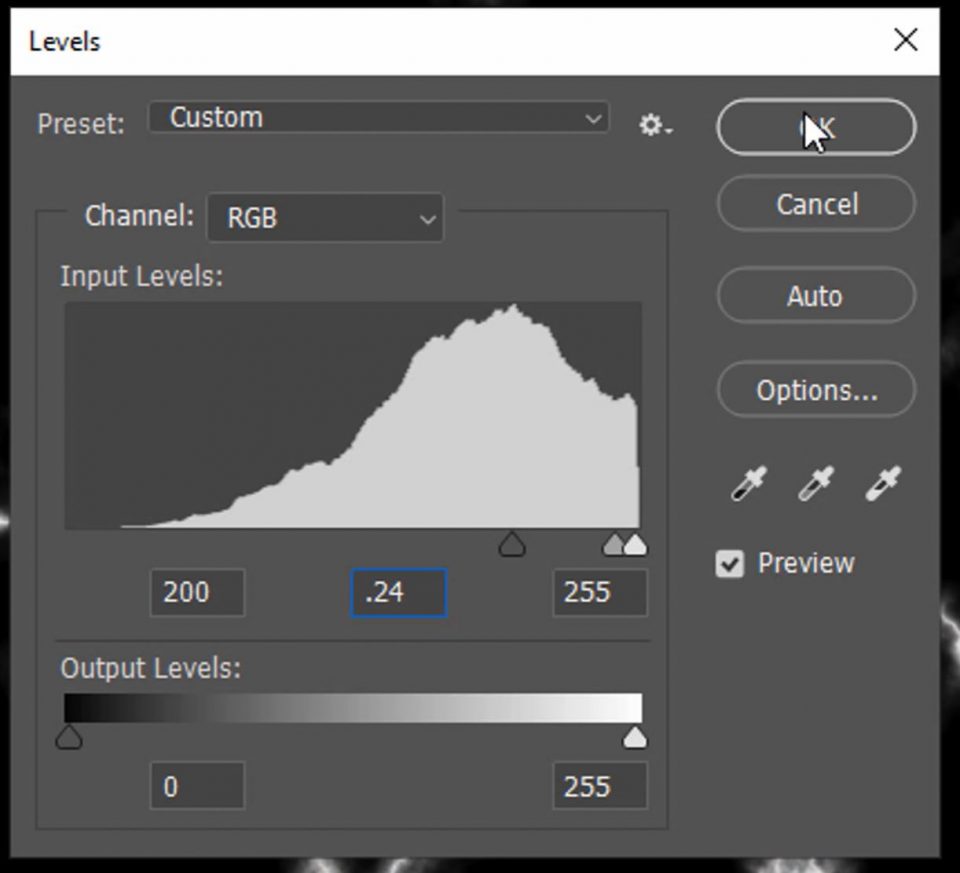Uncheck the Preview checkbox

point(730,564)
